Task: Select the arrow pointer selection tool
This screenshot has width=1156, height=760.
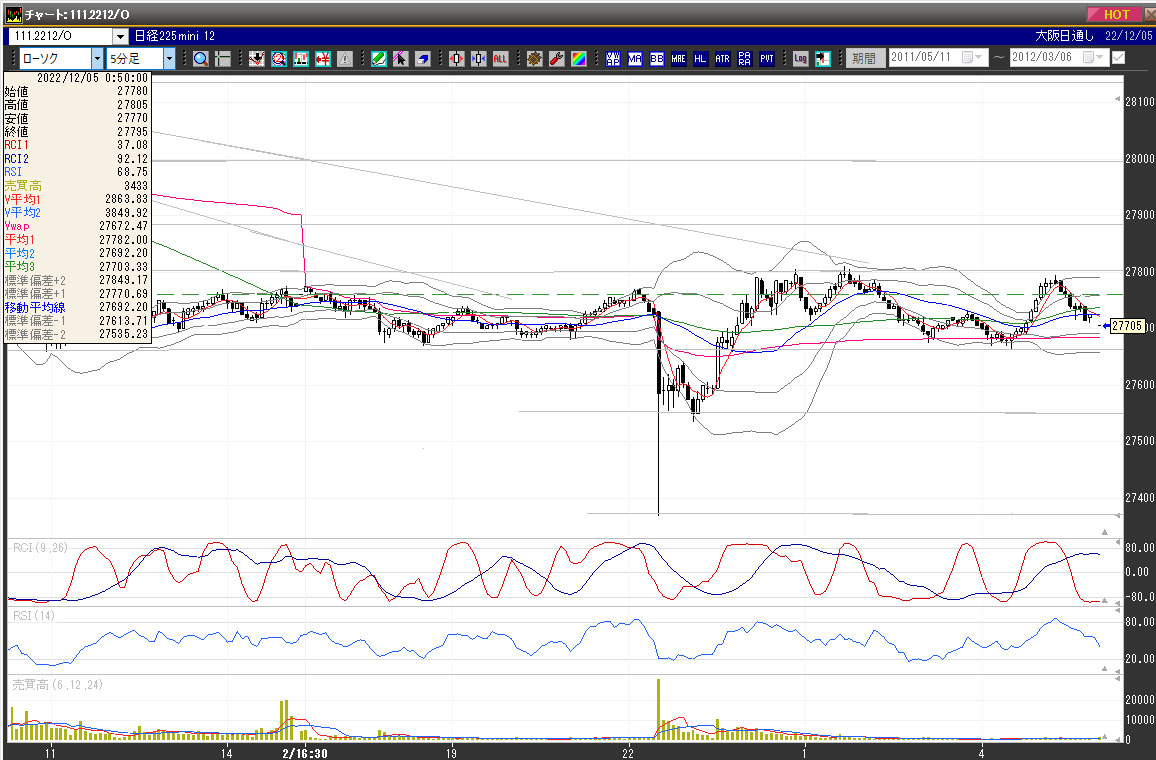Action: 400,59
